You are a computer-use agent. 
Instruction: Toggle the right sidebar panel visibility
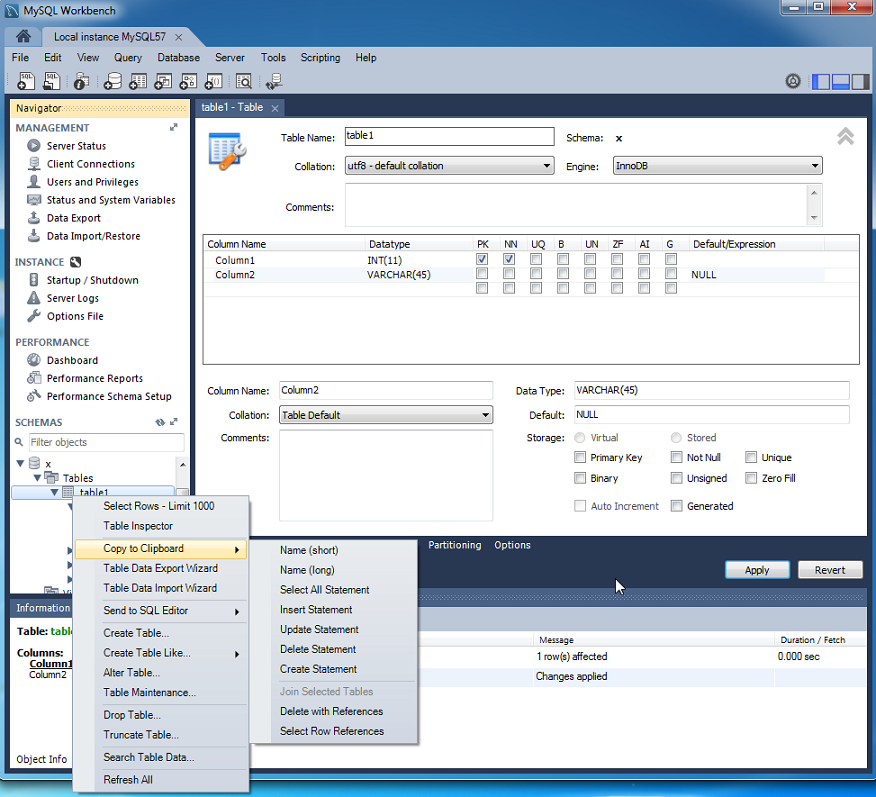click(860, 82)
